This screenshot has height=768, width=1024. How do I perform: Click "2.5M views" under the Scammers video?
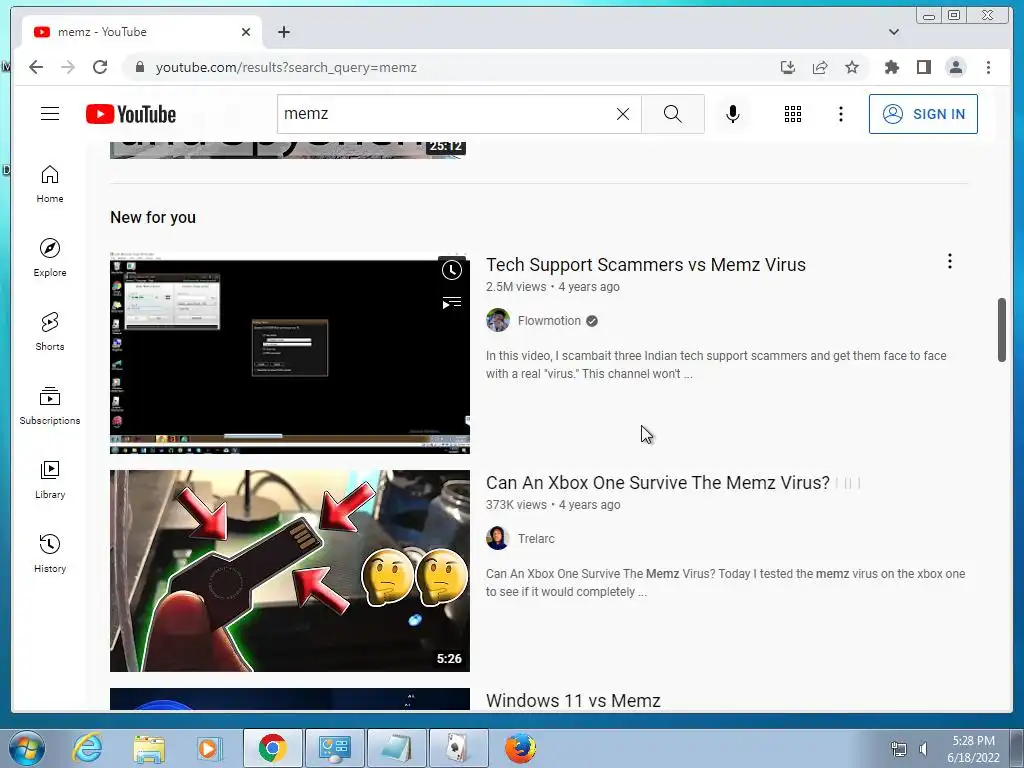coord(516,287)
